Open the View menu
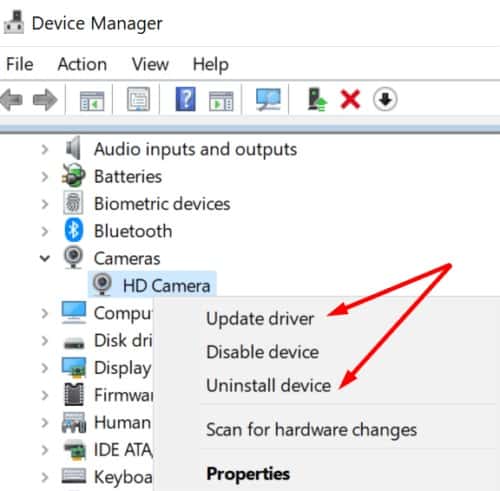This screenshot has height=491, width=500. click(x=150, y=64)
